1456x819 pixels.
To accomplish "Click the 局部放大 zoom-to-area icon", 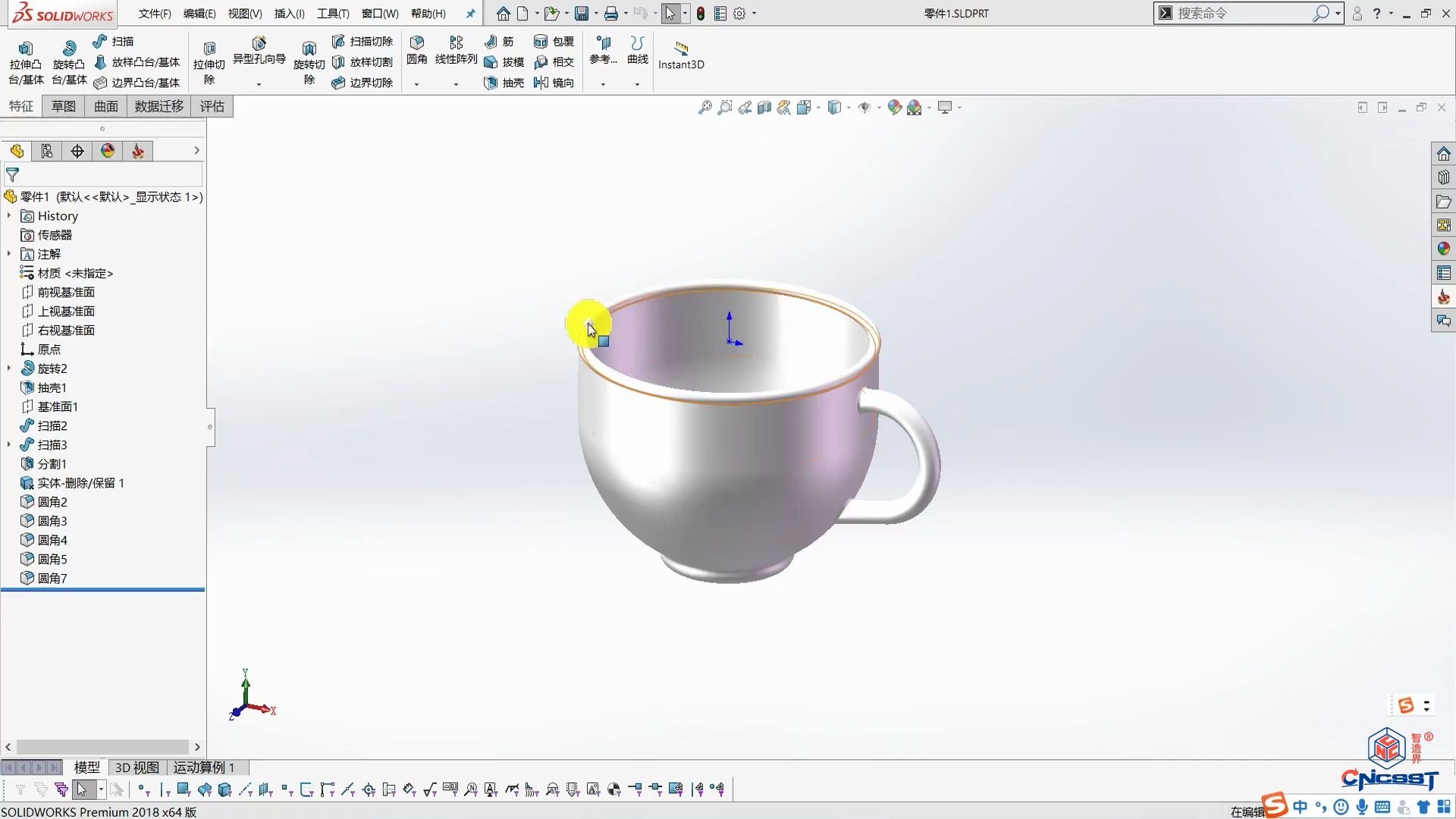I will point(725,107).
